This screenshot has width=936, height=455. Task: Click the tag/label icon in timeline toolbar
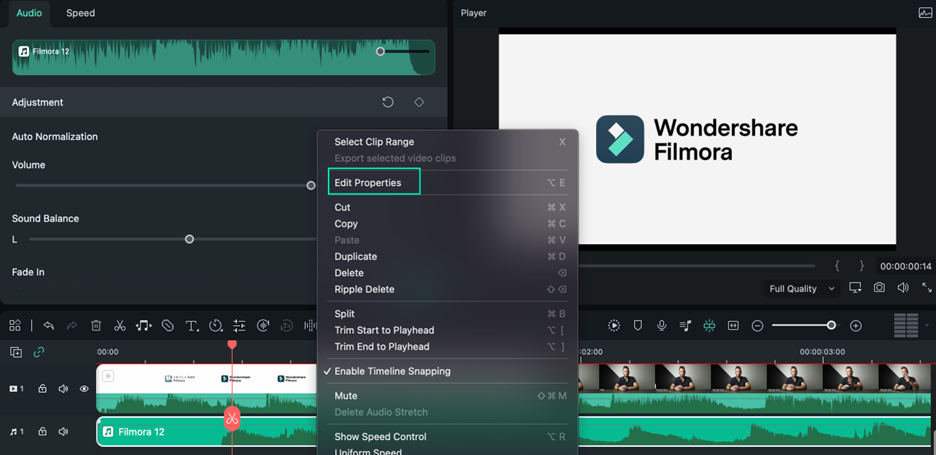coord(168,325)
